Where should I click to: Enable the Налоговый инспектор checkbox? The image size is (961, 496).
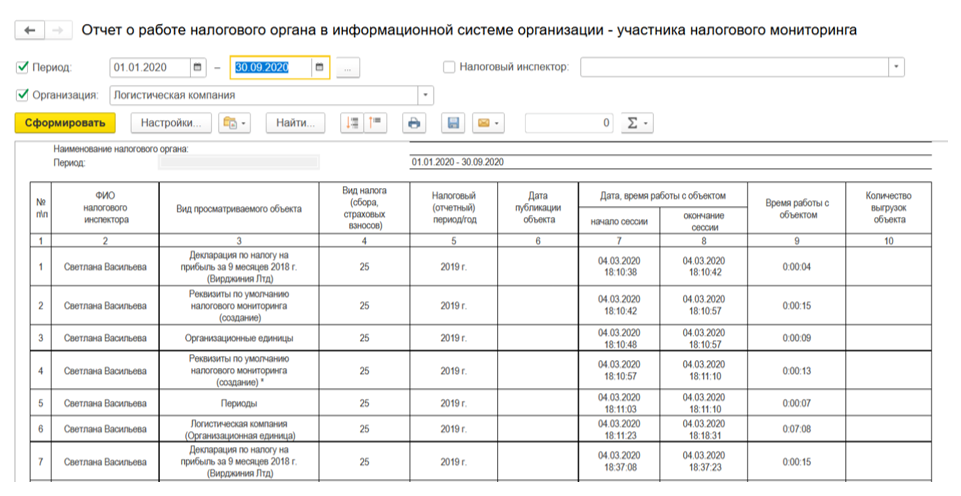coord(449,67)
